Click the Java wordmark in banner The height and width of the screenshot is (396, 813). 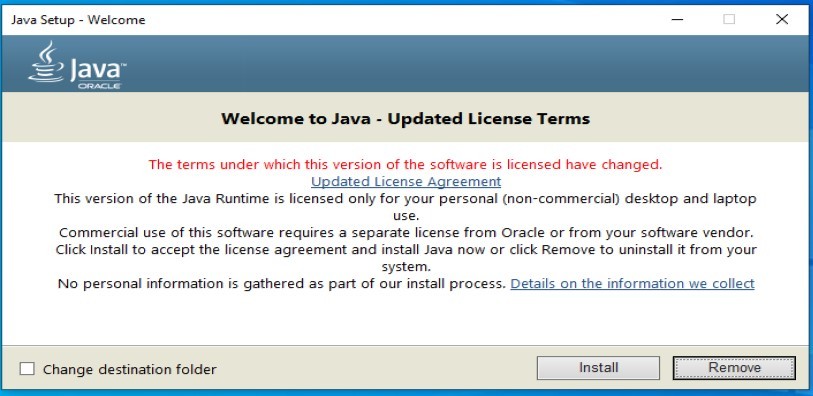98,71
